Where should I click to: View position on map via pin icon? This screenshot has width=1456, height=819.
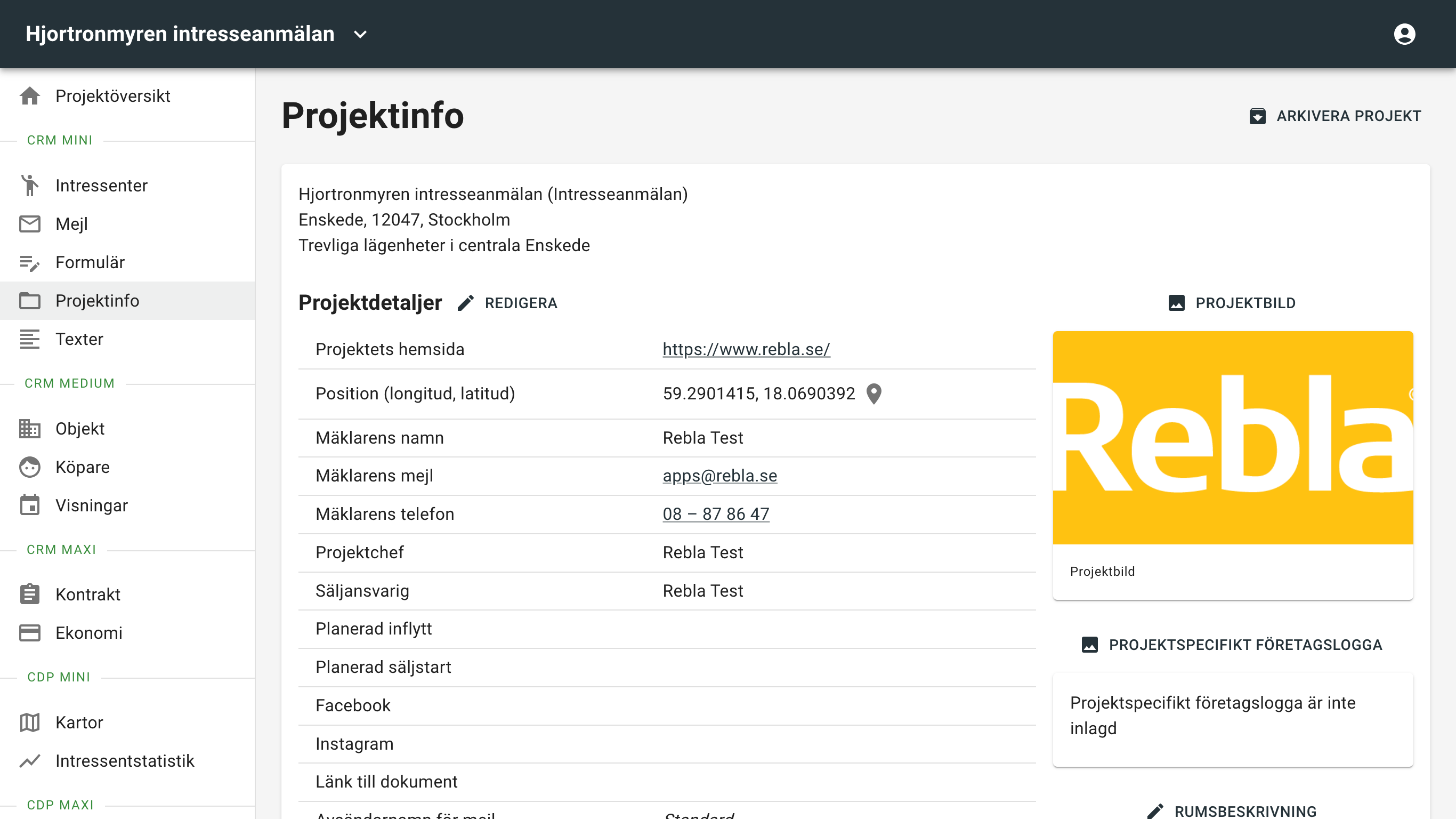coord(875,394)
